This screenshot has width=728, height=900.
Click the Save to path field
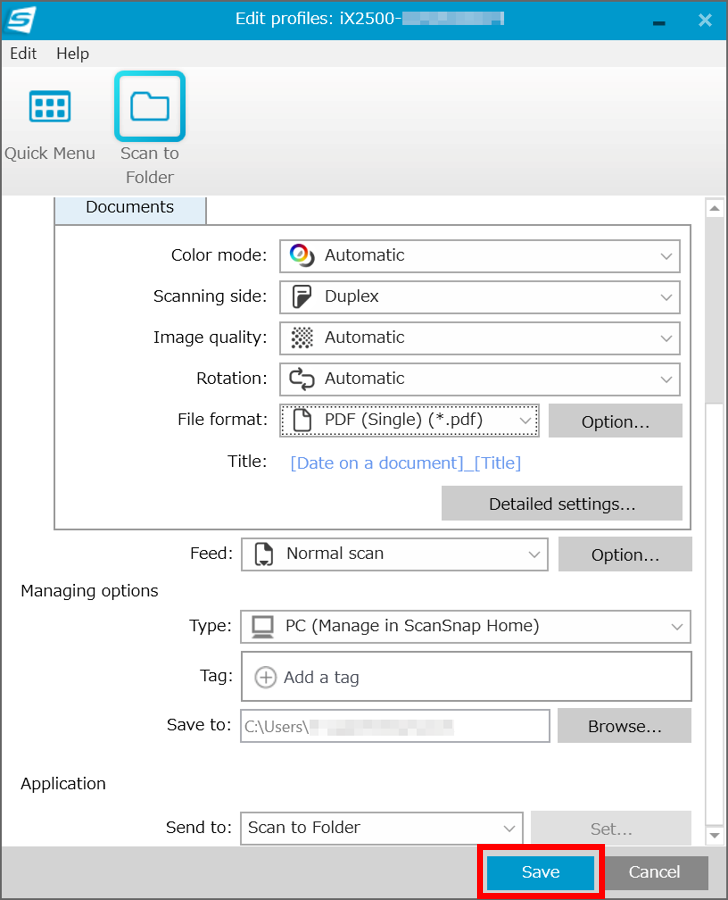[x=395, y=726]
